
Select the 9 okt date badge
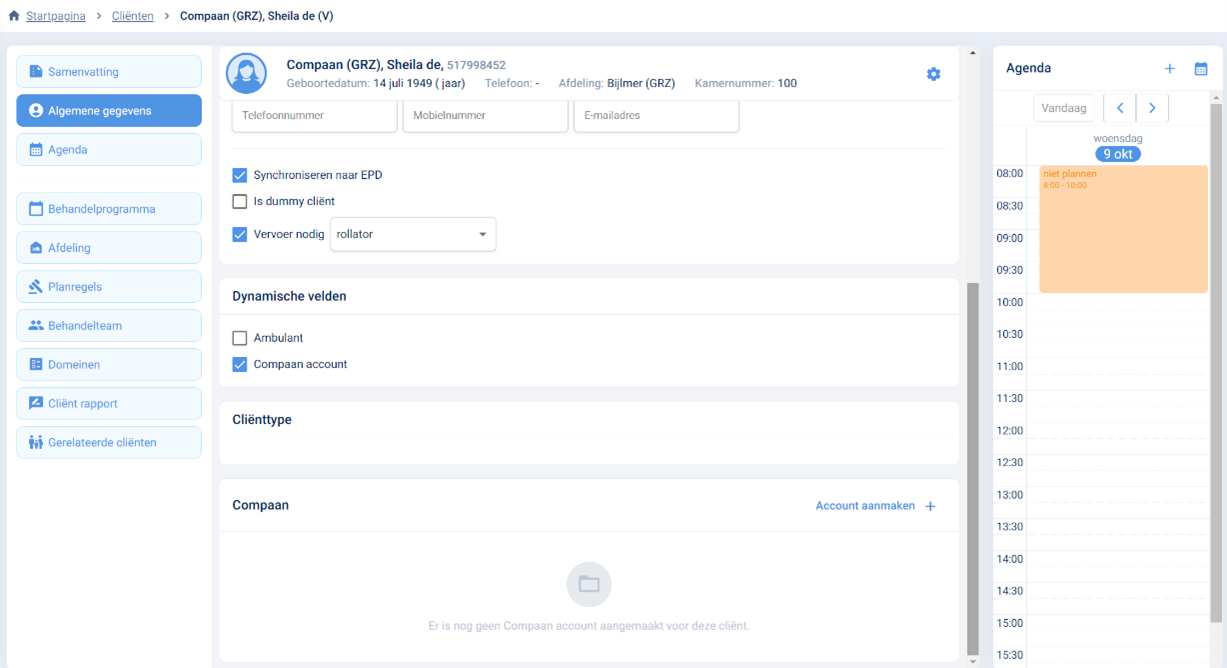(x=1118, y=154)
